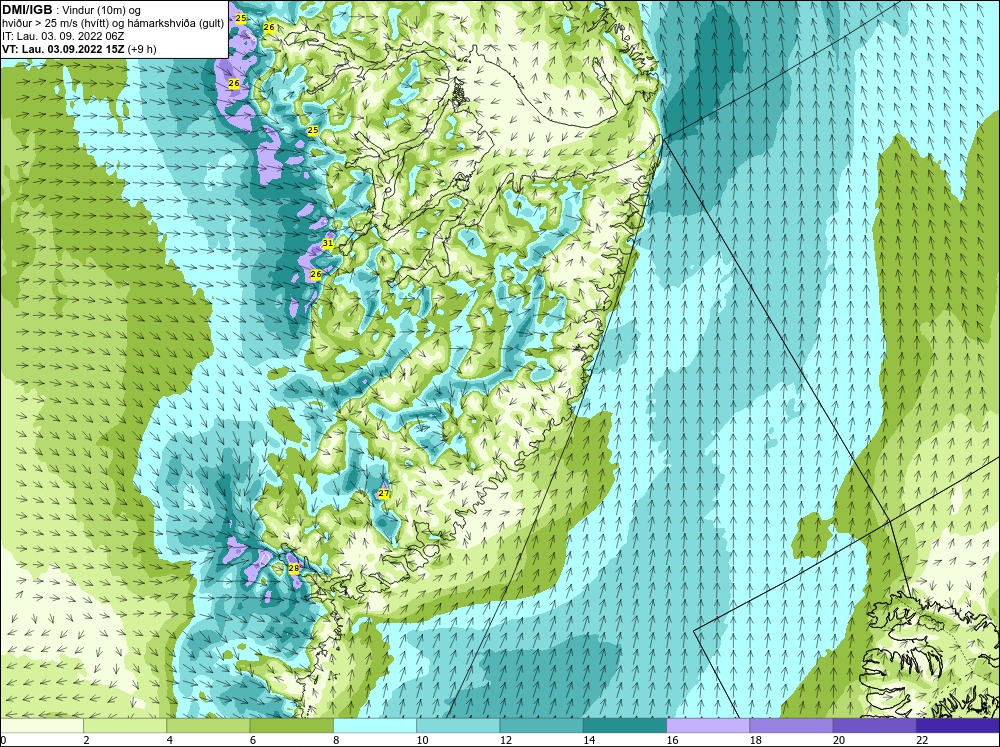1000x747 pixels.
Task: Click the 'Vindur (10m) og' header text
Action: (x=103, y=10)
